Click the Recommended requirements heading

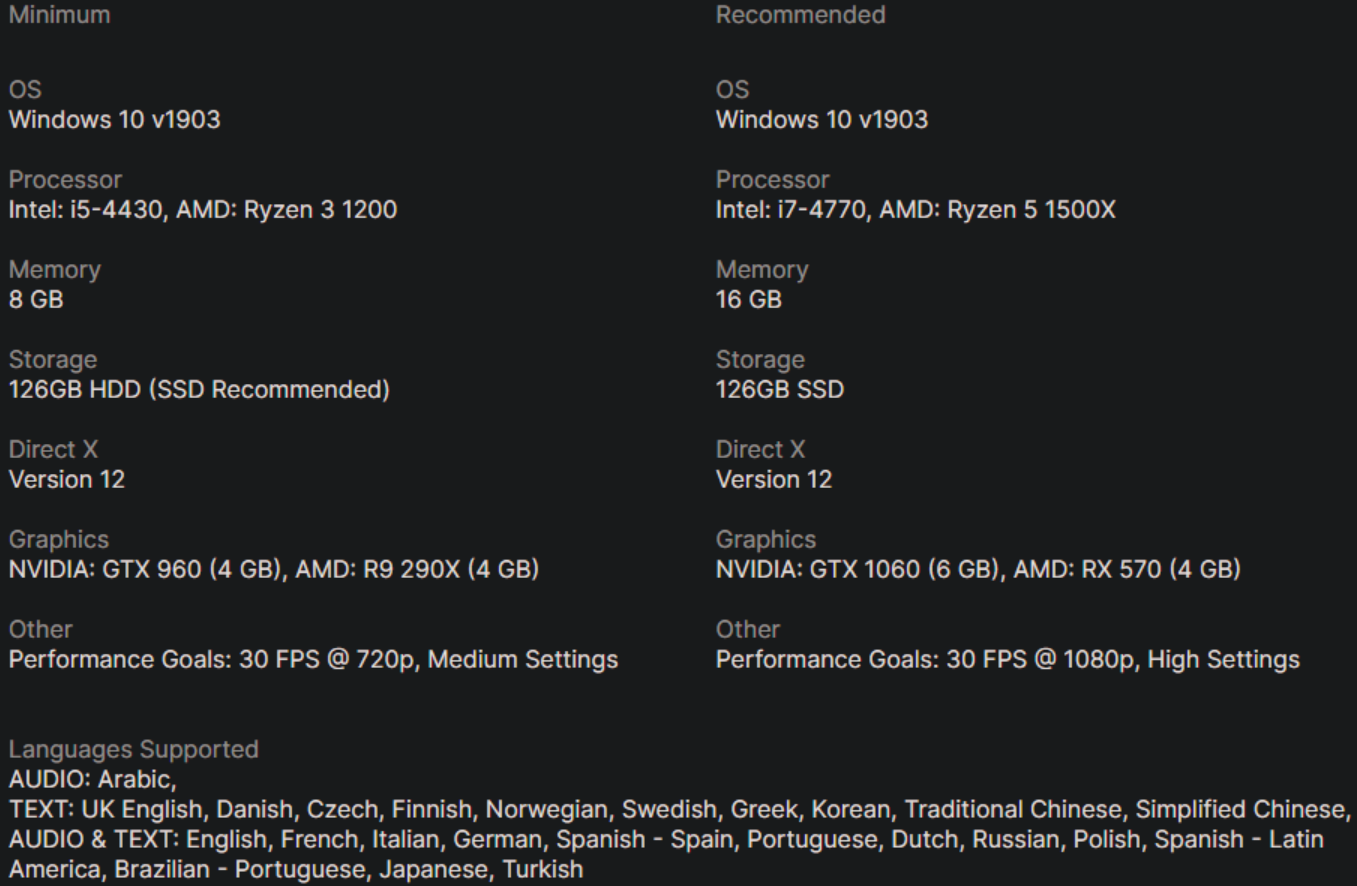click(x=800, y=15)
